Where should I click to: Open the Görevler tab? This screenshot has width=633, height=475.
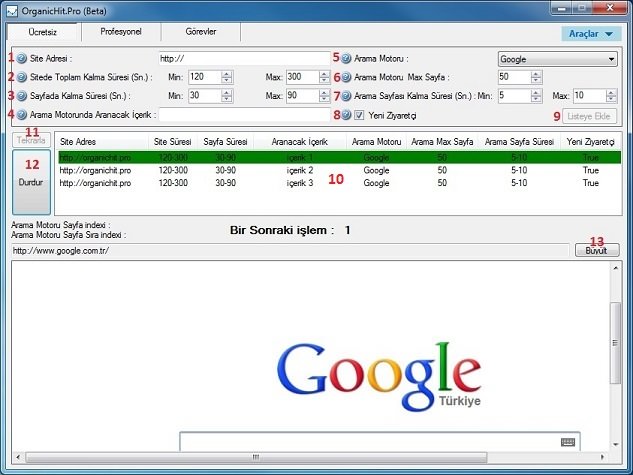(x=201, y=31)
